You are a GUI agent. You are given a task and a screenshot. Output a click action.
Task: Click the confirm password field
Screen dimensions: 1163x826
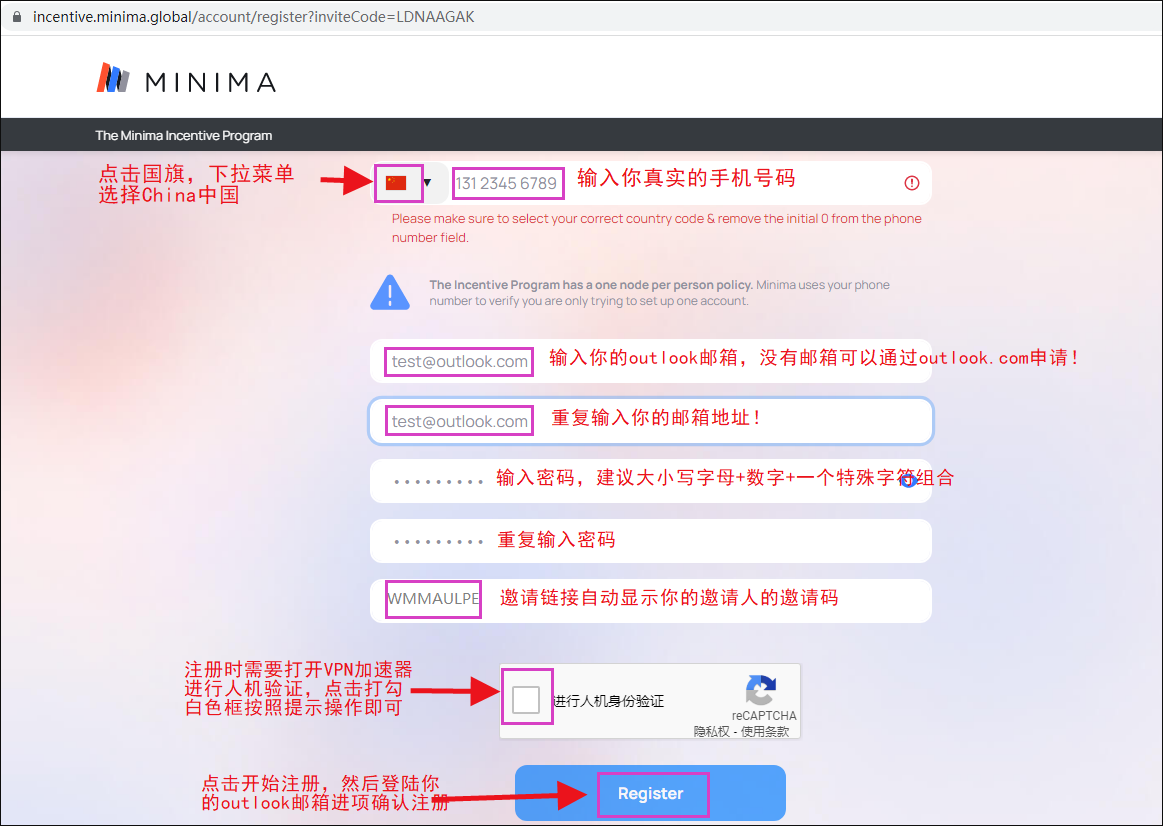coord(650,541)
